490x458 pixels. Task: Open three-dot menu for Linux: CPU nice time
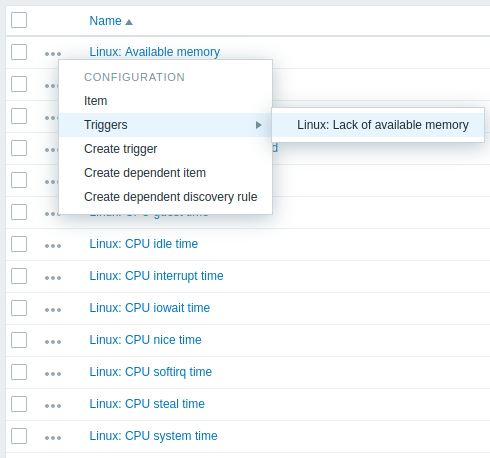53,342
